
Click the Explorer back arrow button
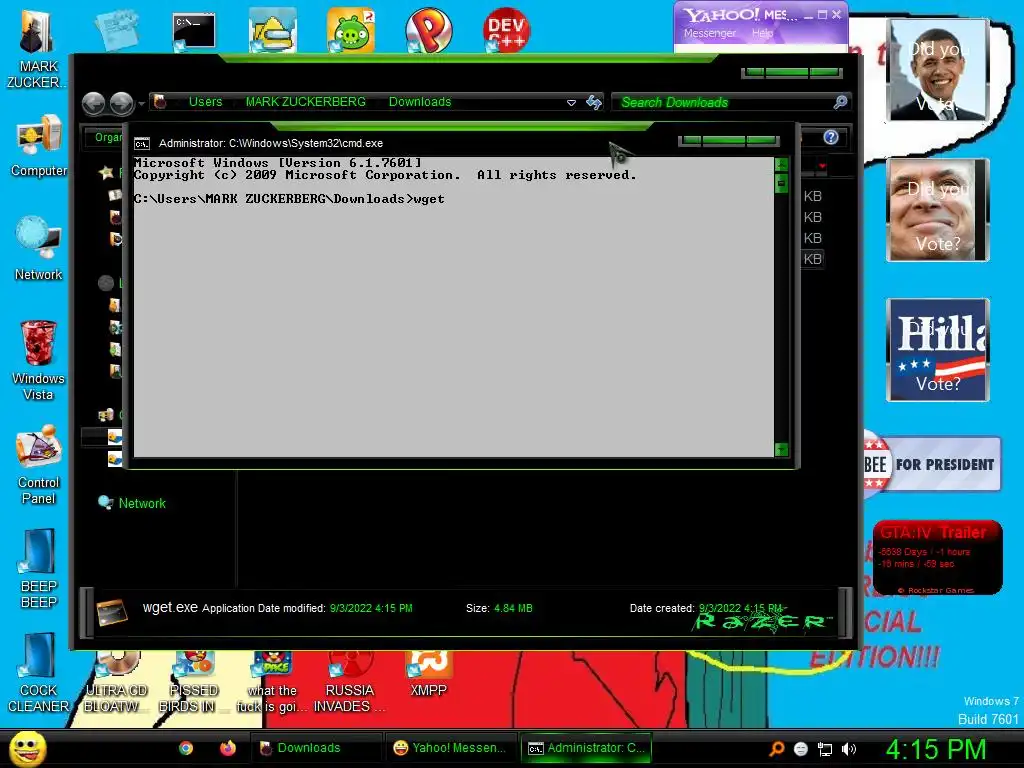click(x=93, y=103)
